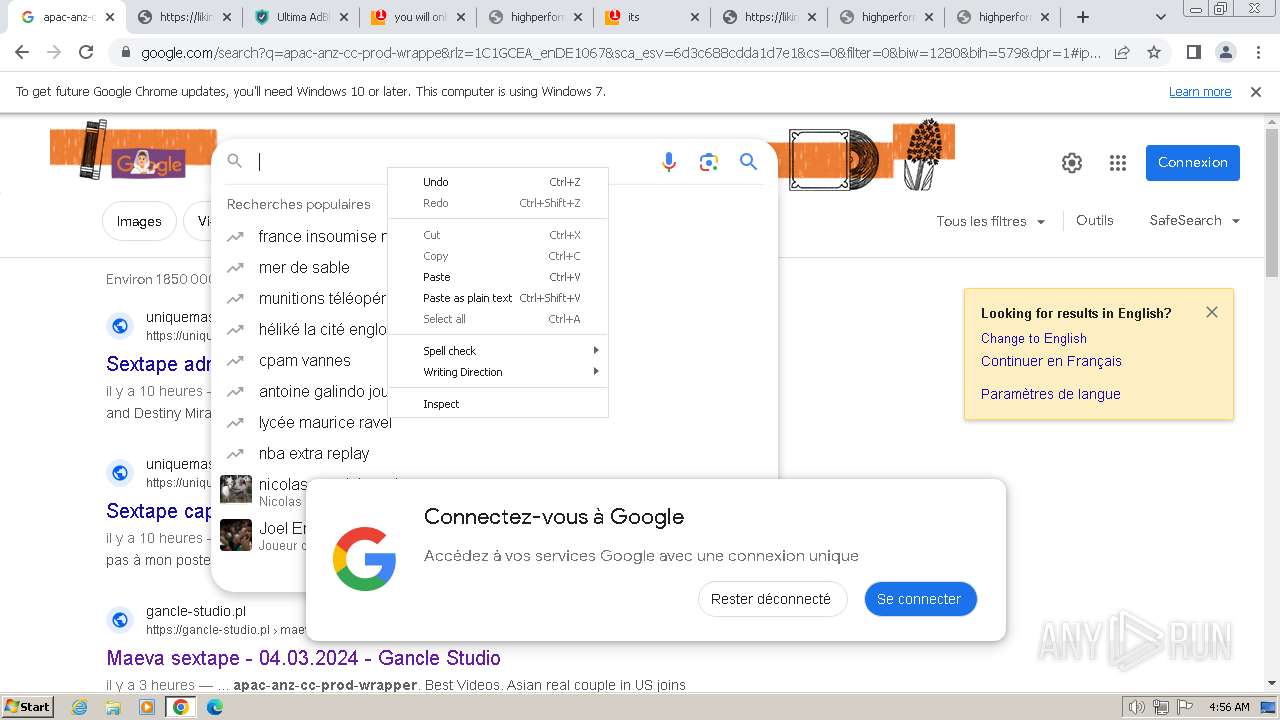
Task: Open the SafeSearch dropdown
Action: coord(1194,221)
